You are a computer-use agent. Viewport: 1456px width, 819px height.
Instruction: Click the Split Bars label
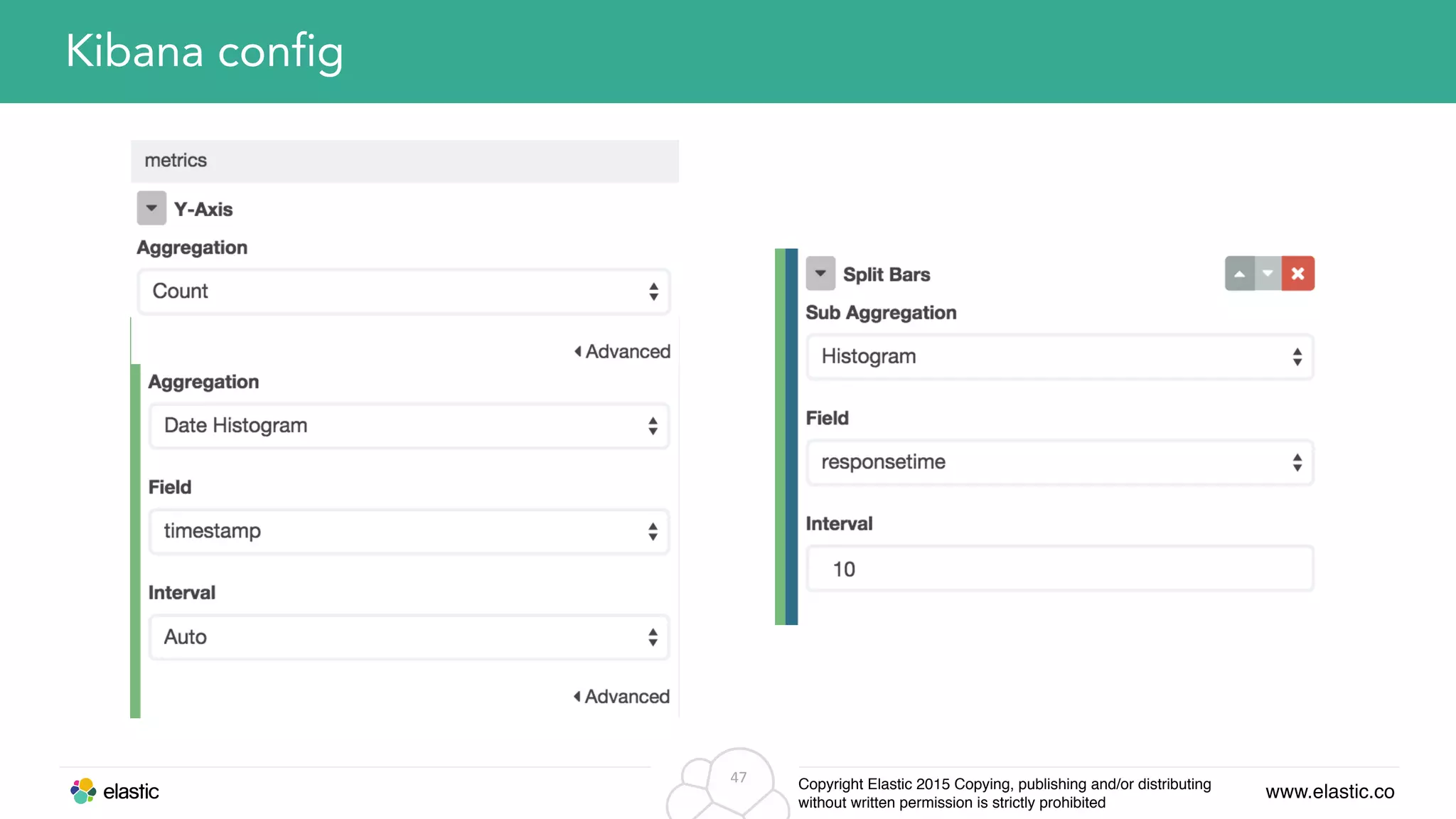887,274
